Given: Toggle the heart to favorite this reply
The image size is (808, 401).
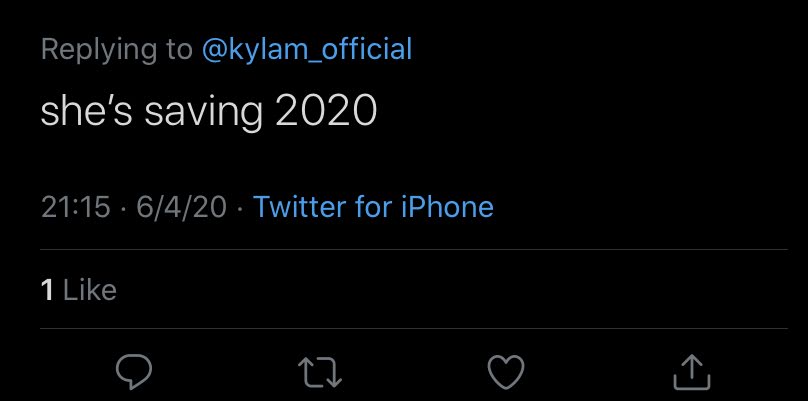Looking at the screenshot, I should [x=506, y=371].
